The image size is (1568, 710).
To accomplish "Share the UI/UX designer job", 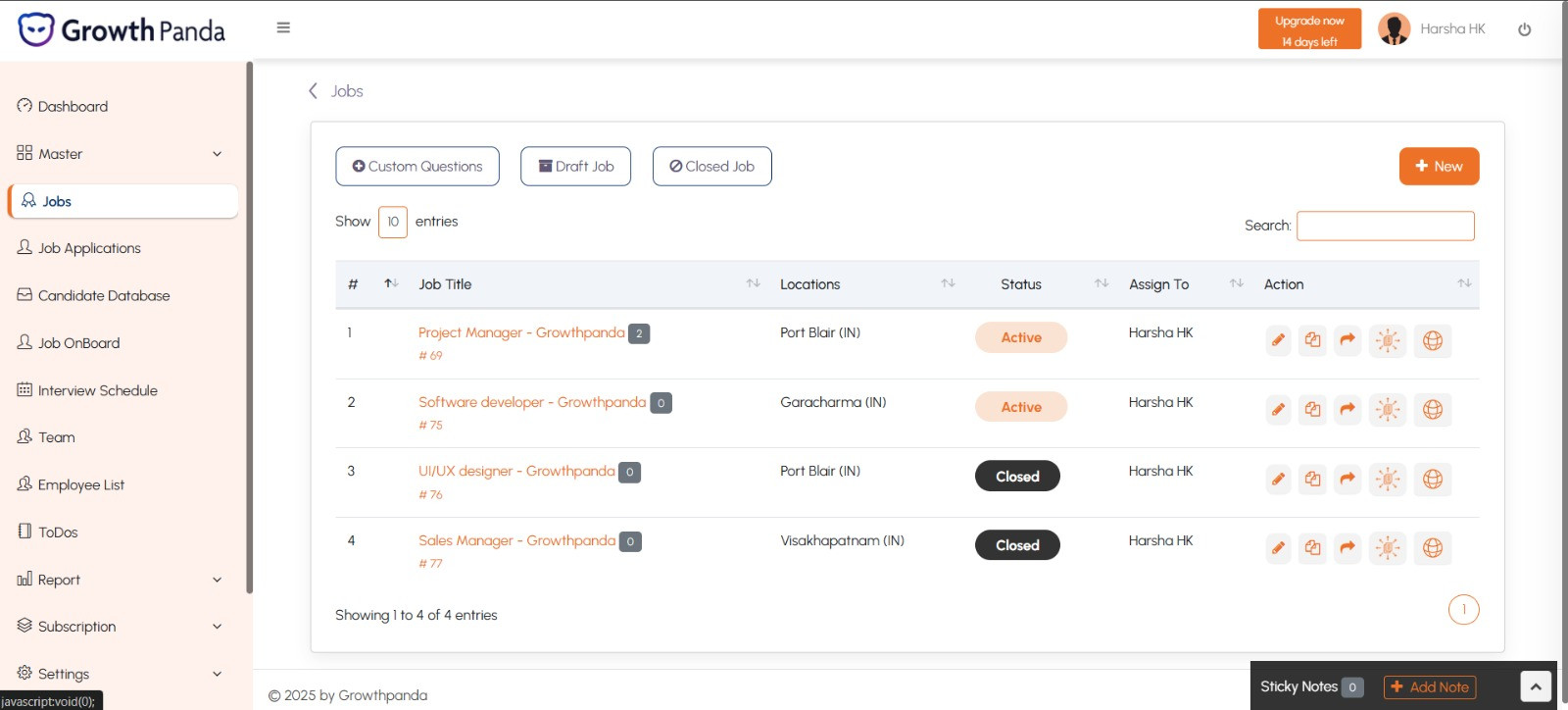I will click(x=1347, y=479).
